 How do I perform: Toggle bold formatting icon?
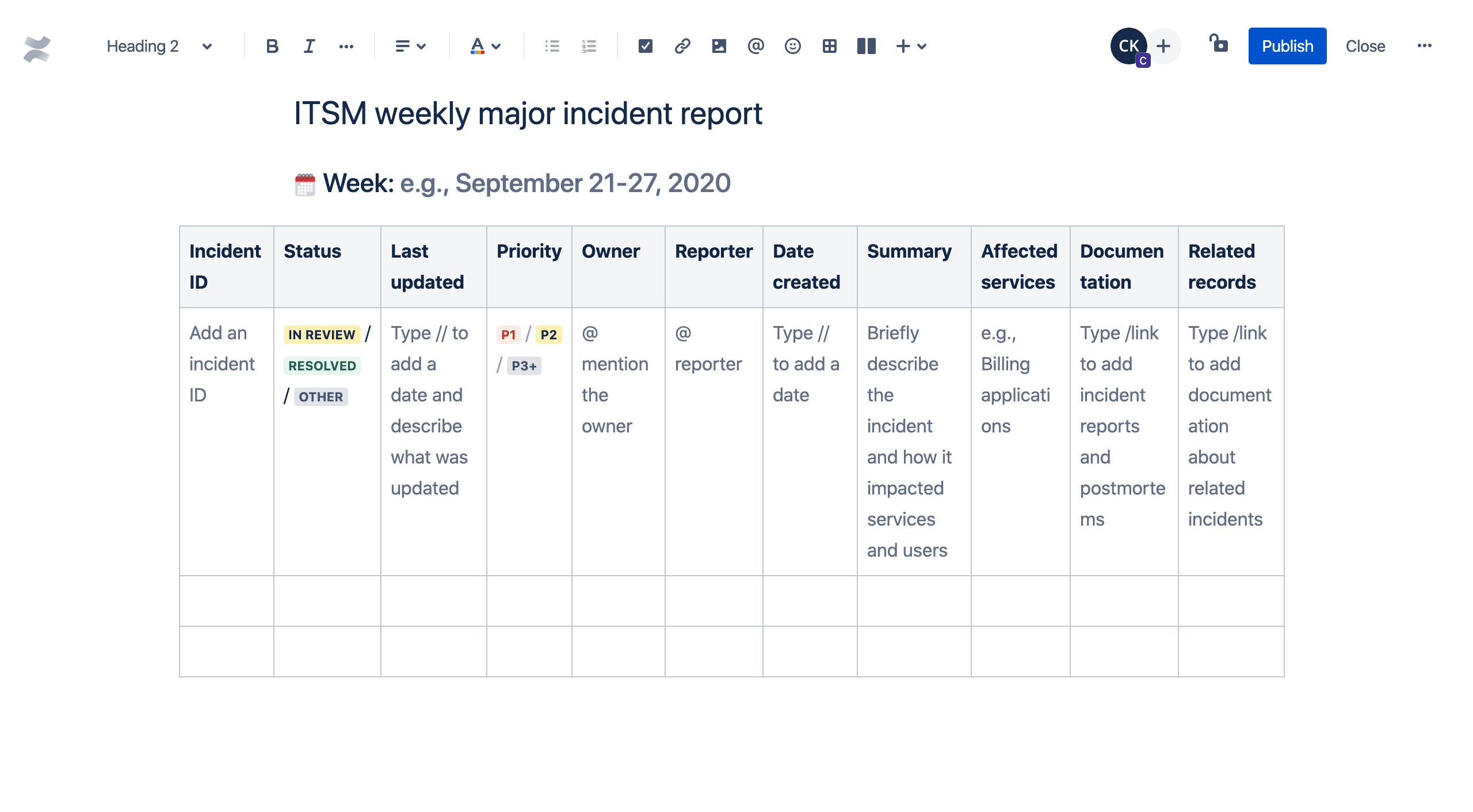pyautogui.click(x=271, y=45)
